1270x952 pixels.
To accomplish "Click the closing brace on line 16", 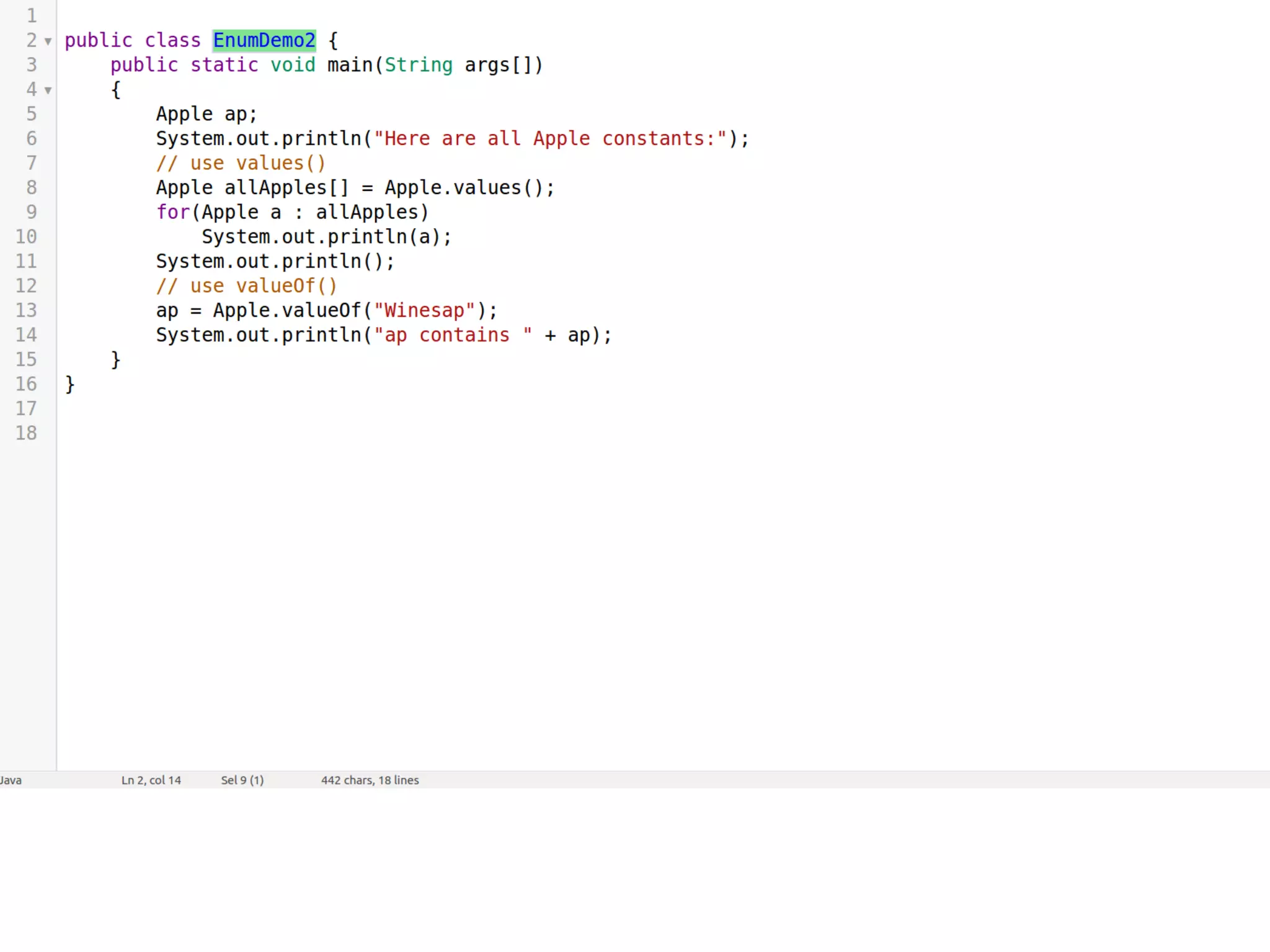I will pos(70,384).
